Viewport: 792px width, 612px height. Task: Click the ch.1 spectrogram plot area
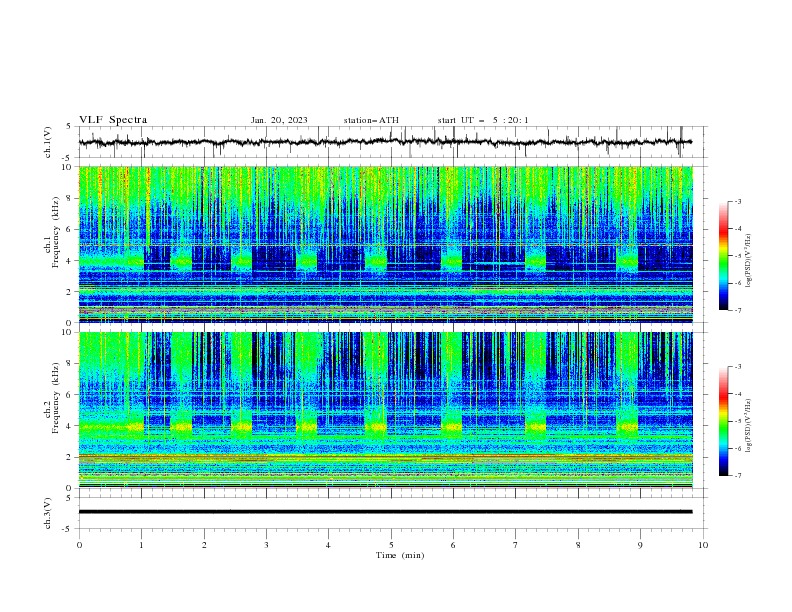coord(385,244)
